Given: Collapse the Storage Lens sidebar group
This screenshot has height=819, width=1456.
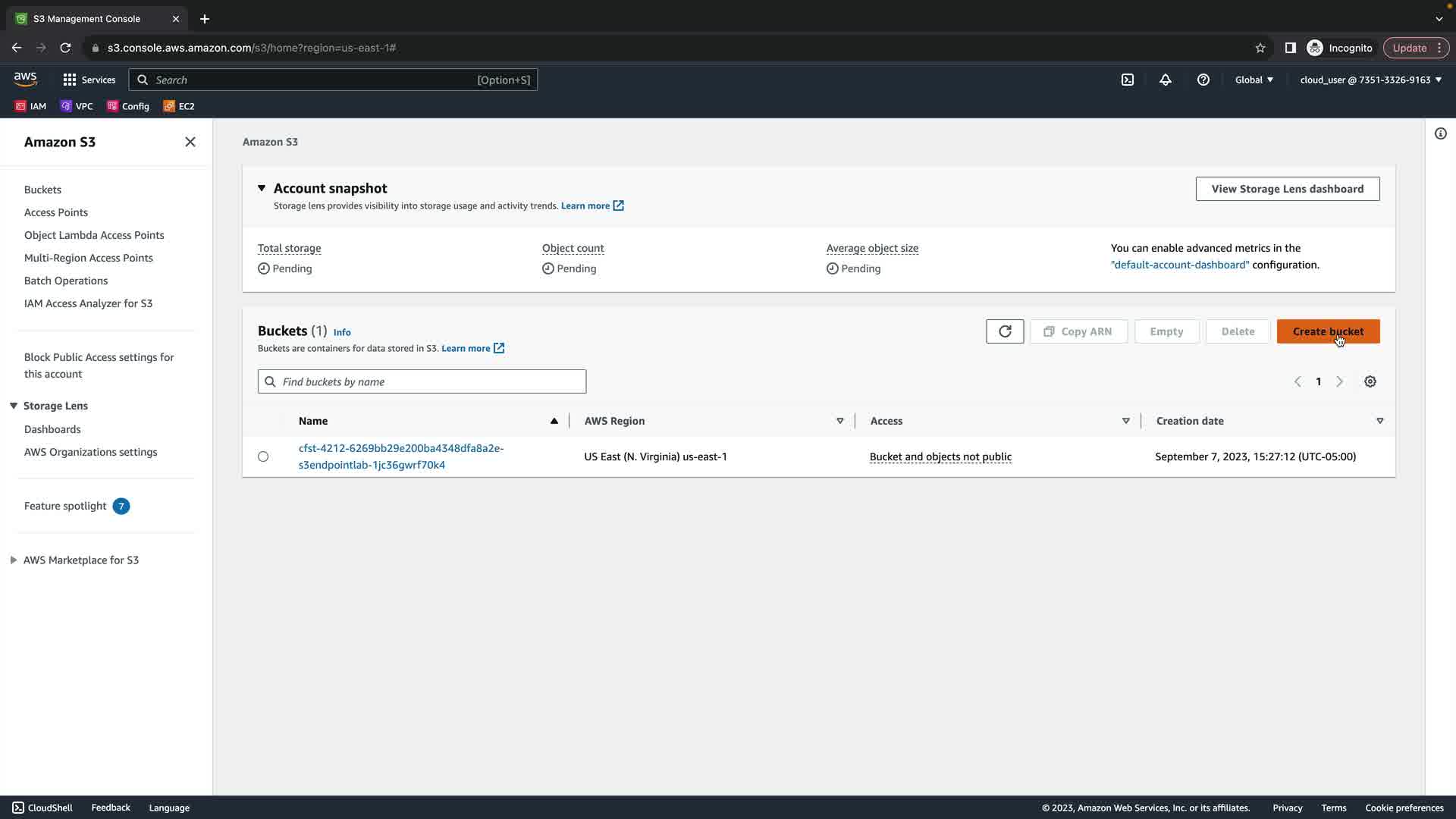Looking at the screenshot, I should (14, 406).
